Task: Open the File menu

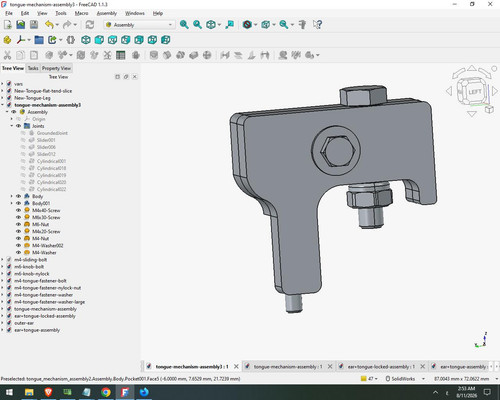Action: (9, 13)
